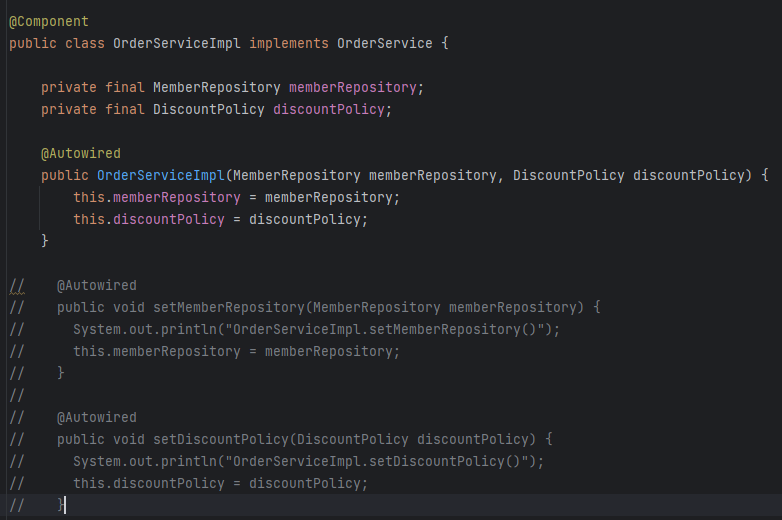Viewport: 782px width, 520px height.
Task: Click the OrderService interface name after implements
Action: pyautogui.click(x=385, y=43)
